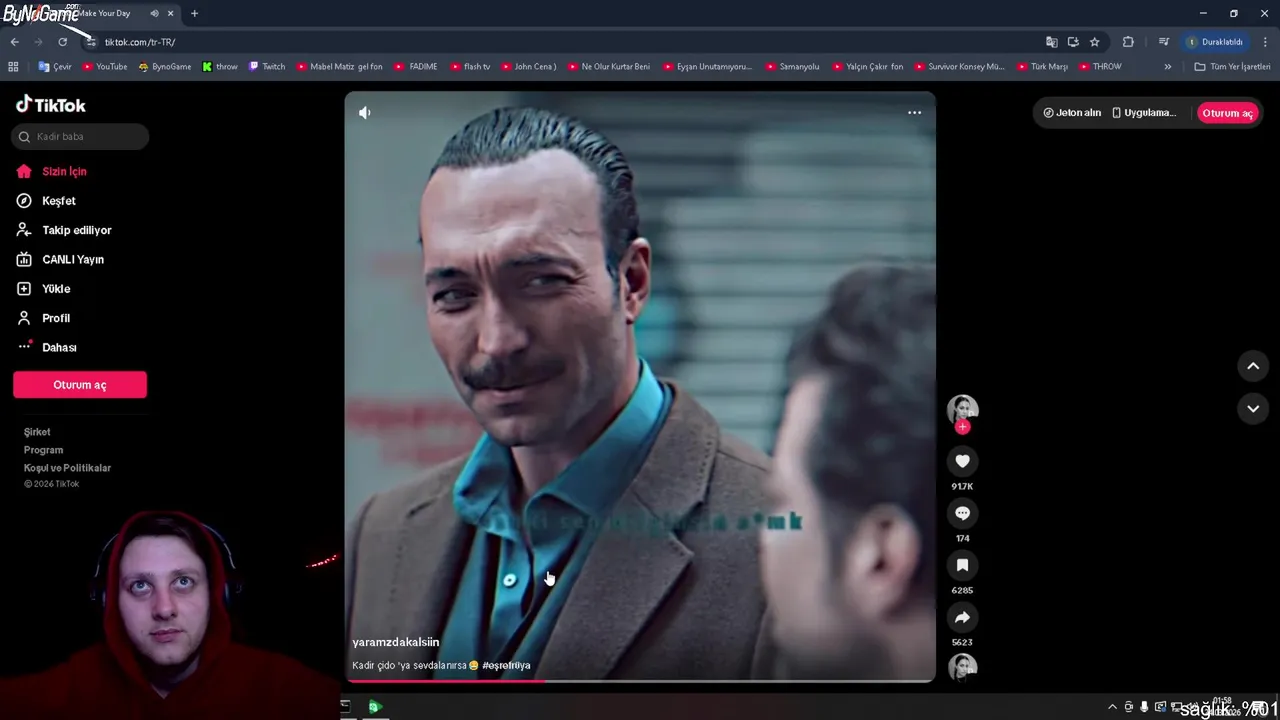Focus the 'Kadir baba' search field
Screen dimensions: 1280x720
(80, 137)
